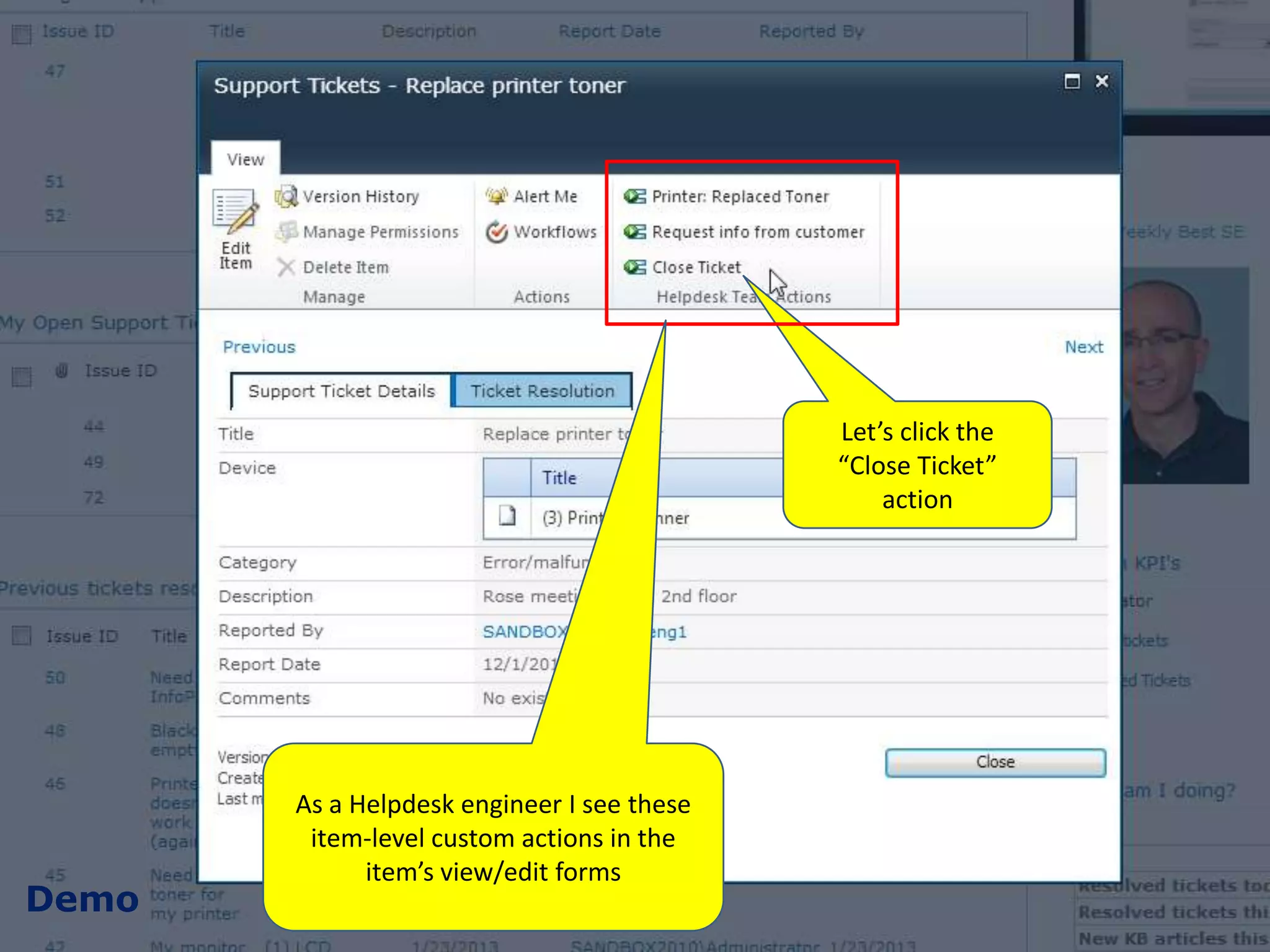Click the Next link
This screenshot has height=952, width=1270.
click(x=1084, y=347)
